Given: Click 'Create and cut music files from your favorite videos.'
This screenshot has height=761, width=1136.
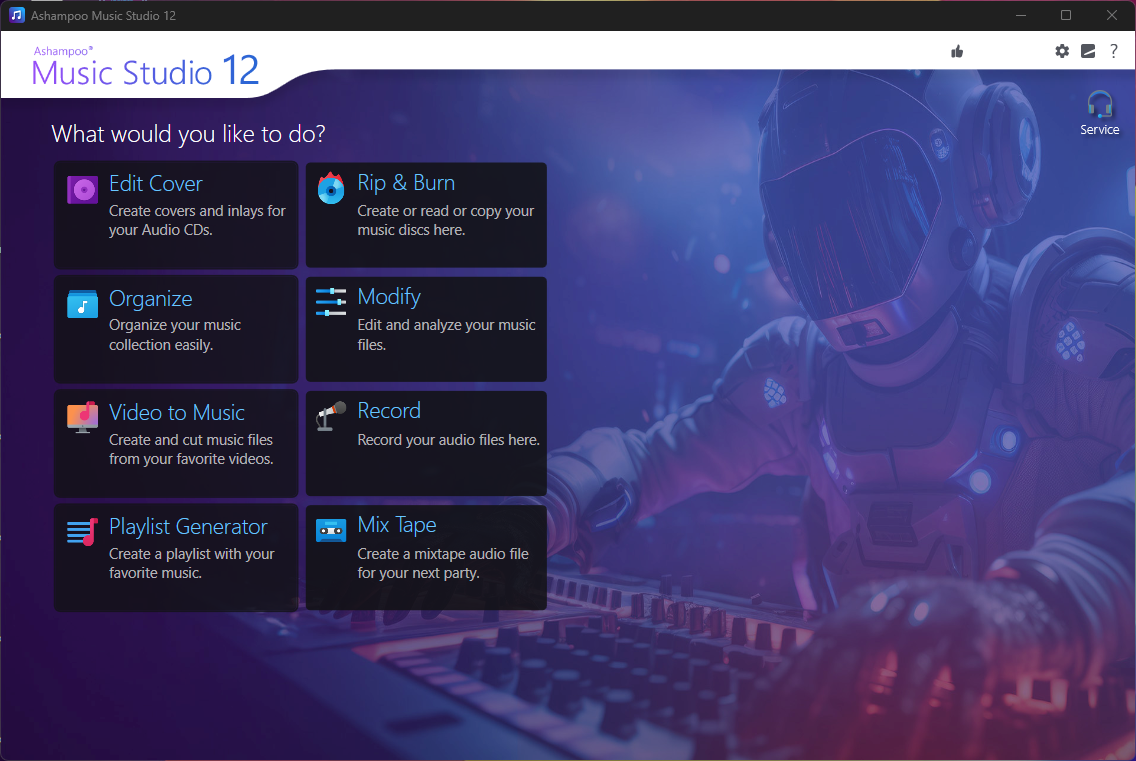Looking at the screenshot, I should coord(191,449).
